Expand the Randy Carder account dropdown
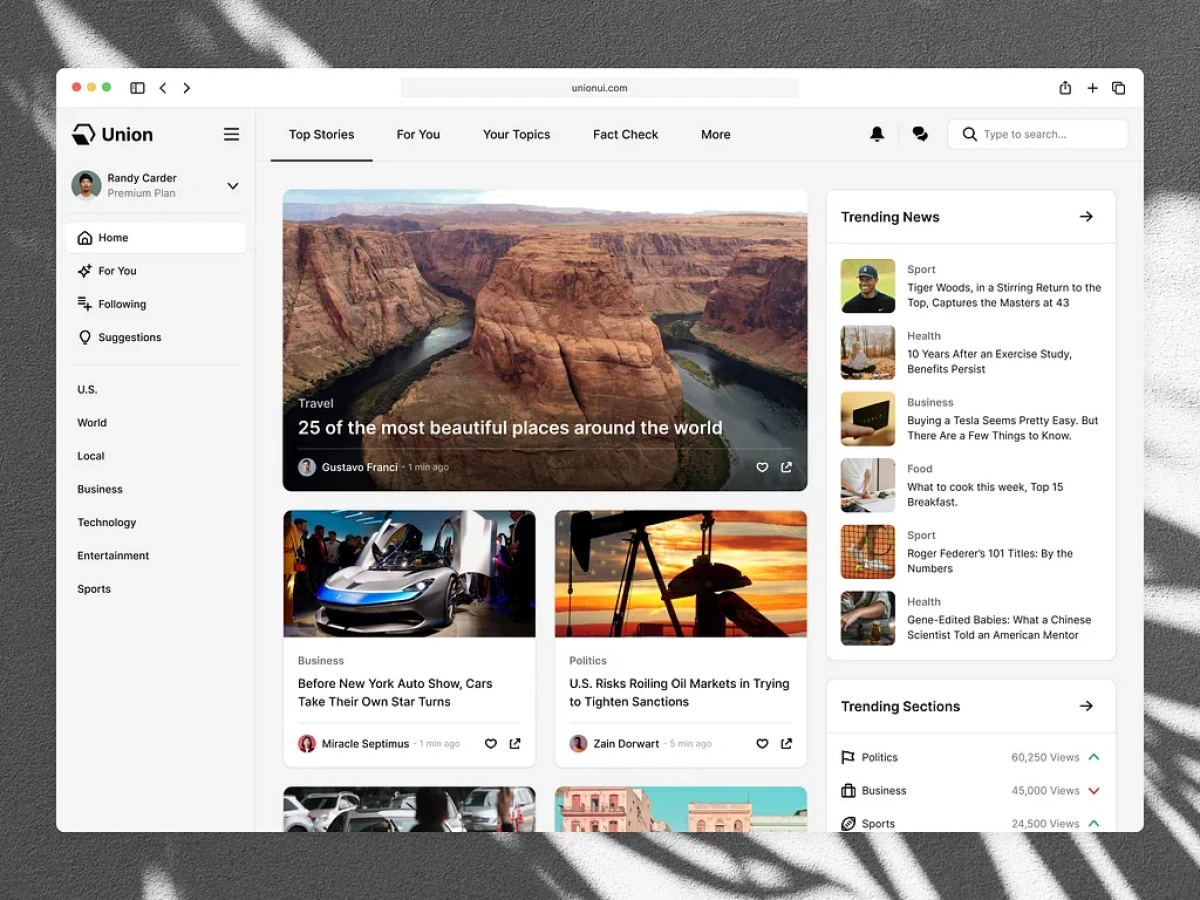Image resolution: width=1200 pixels, height=900 pixels. coord(232,185)
